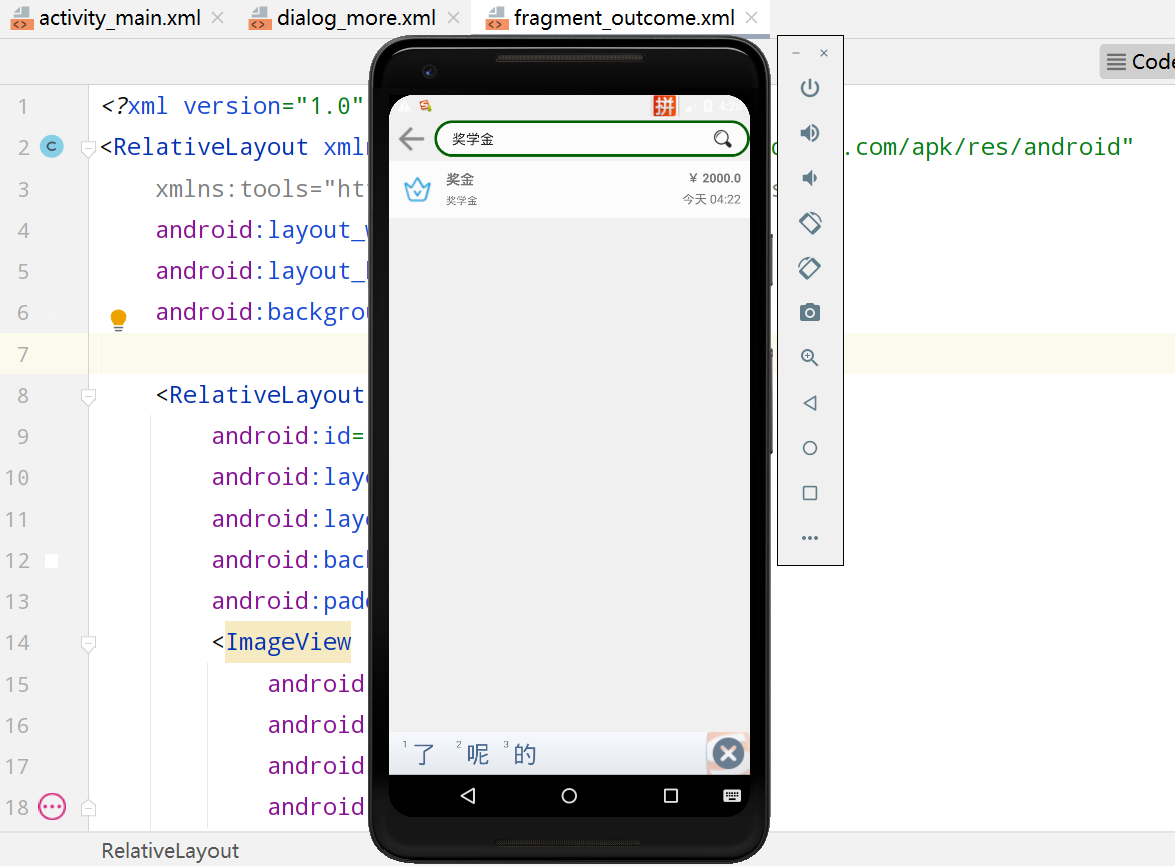Close the activity_main.xml tab
The image size is (1175, 866).
[x=217, y=18]
